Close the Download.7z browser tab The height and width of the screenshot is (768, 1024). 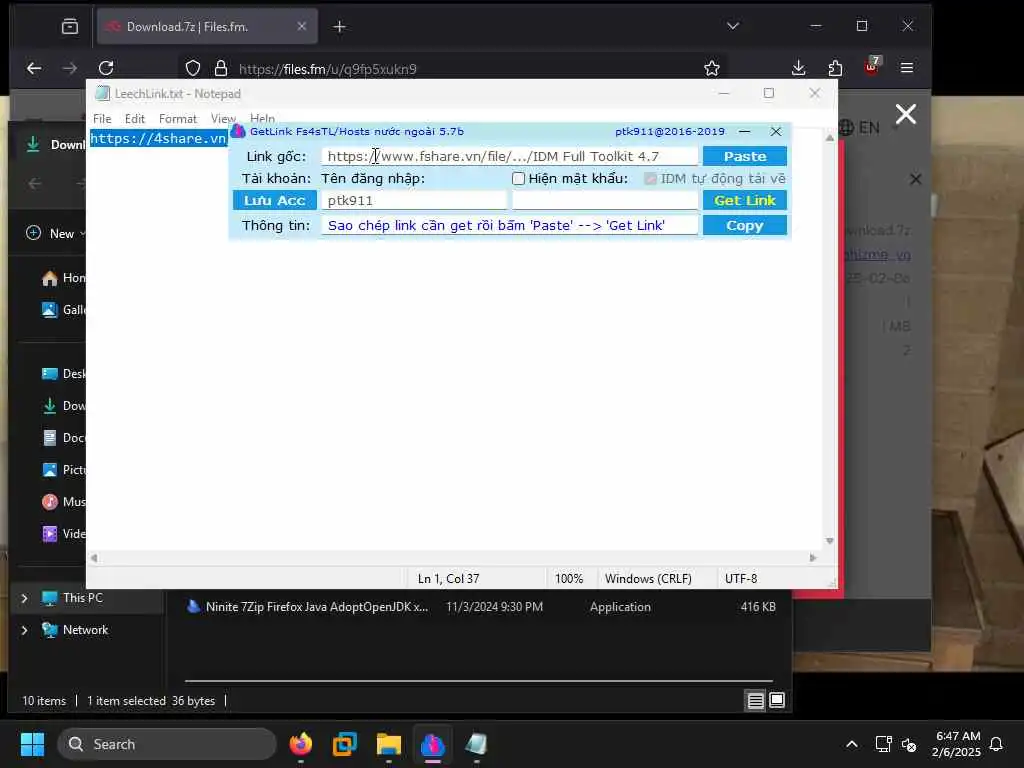[x=301, y=26]
